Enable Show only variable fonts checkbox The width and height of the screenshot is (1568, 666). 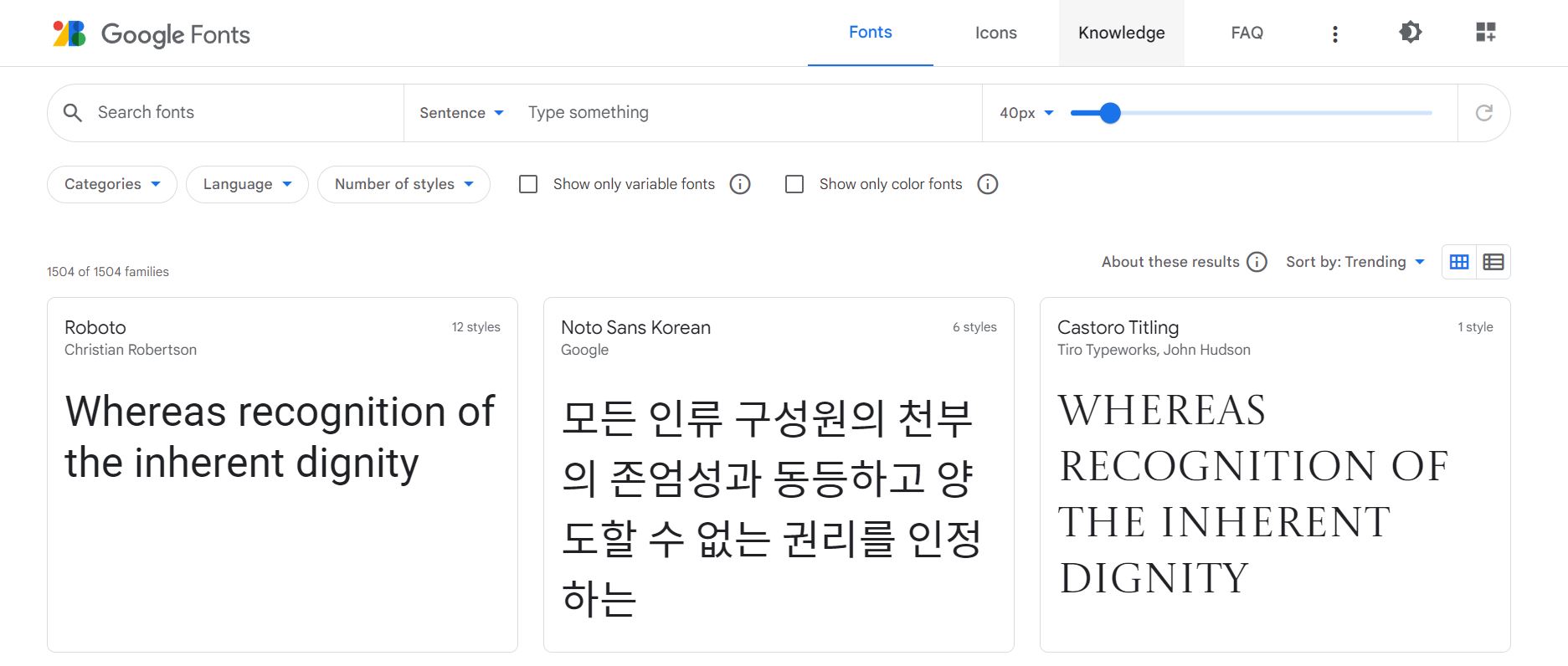click(528, 184)
